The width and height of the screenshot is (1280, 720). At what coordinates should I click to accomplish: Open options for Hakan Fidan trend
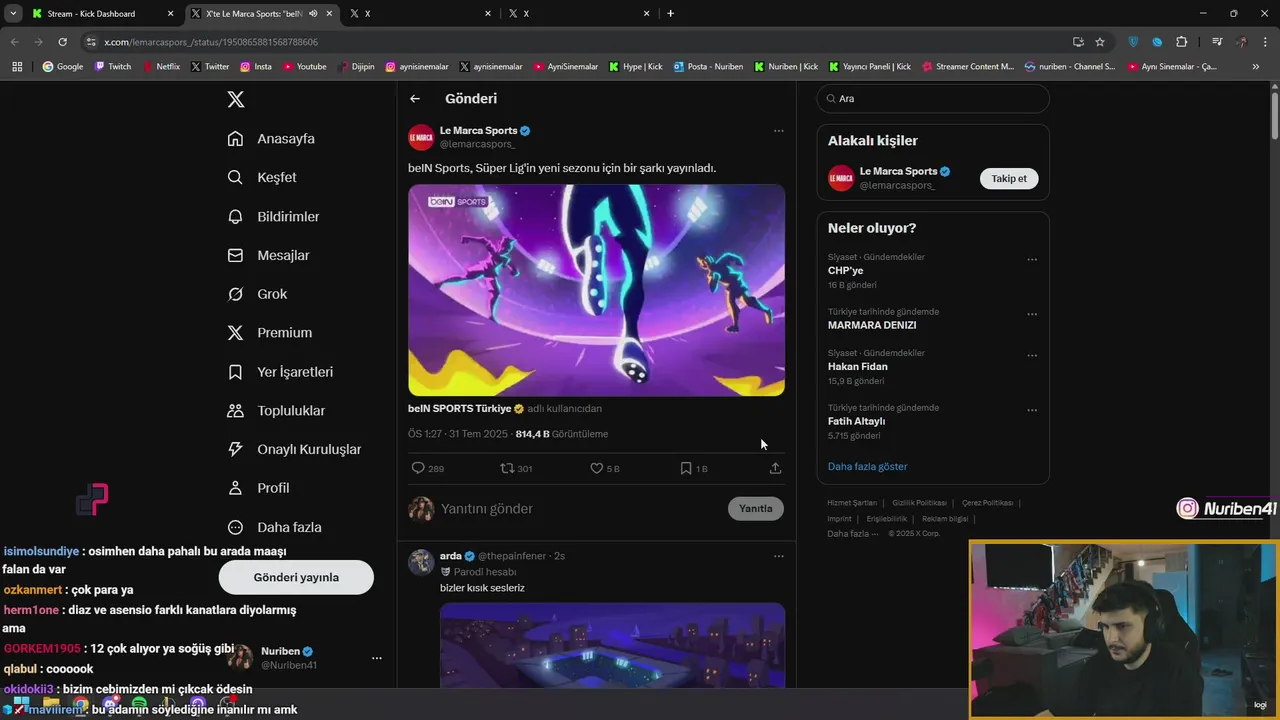(1032, 356)
